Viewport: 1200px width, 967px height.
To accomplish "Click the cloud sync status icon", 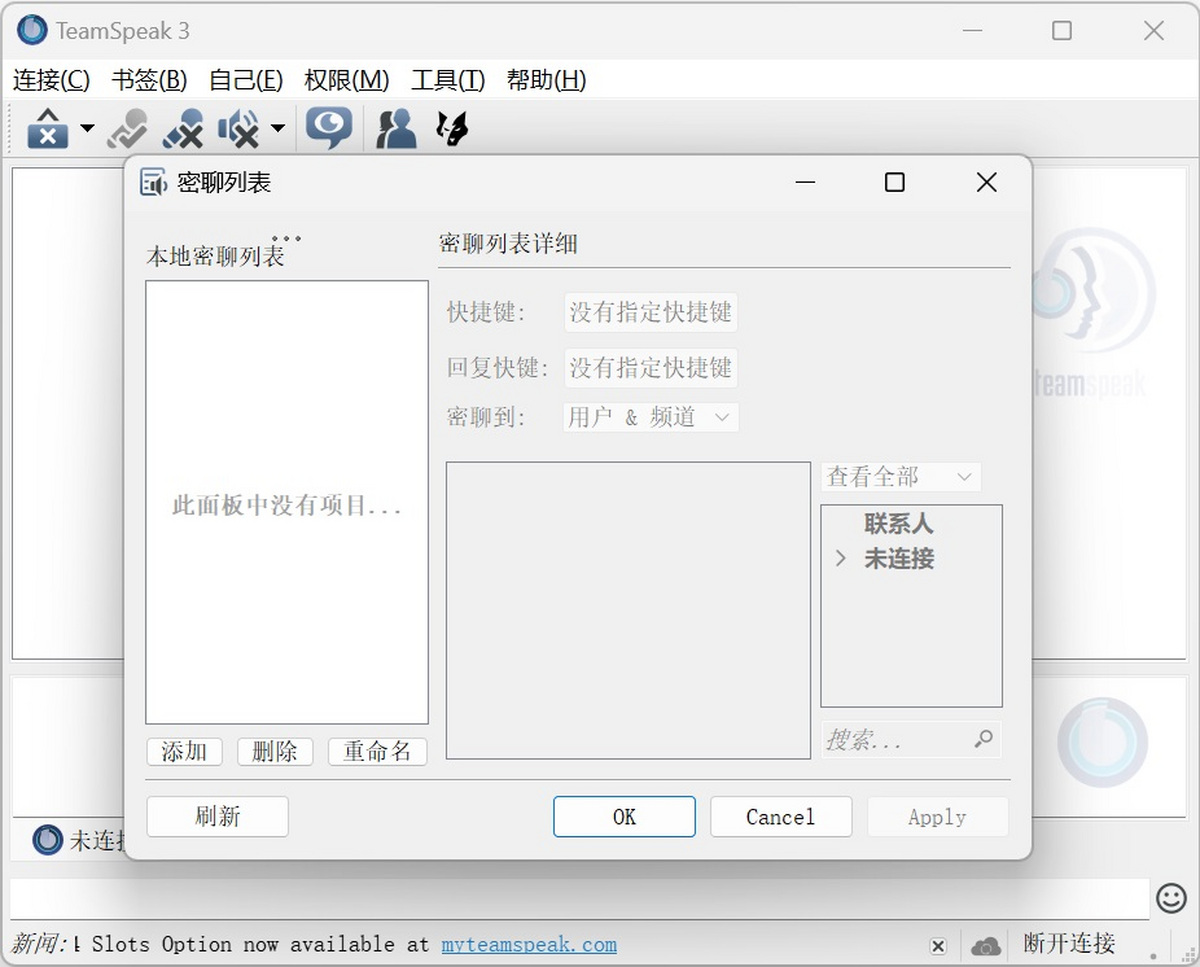I will [985, 945].
